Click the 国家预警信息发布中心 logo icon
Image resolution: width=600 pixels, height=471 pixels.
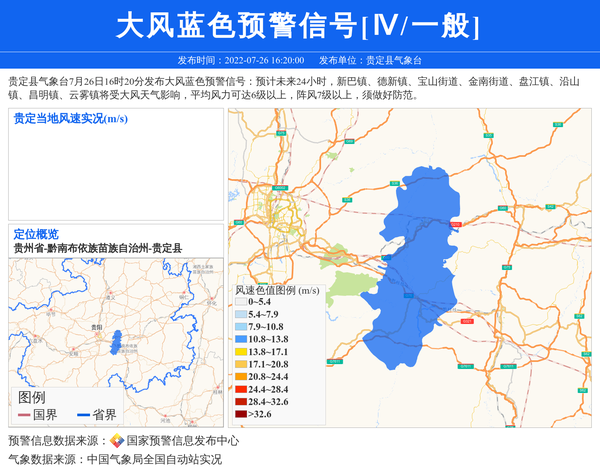(x=116, y=441)
